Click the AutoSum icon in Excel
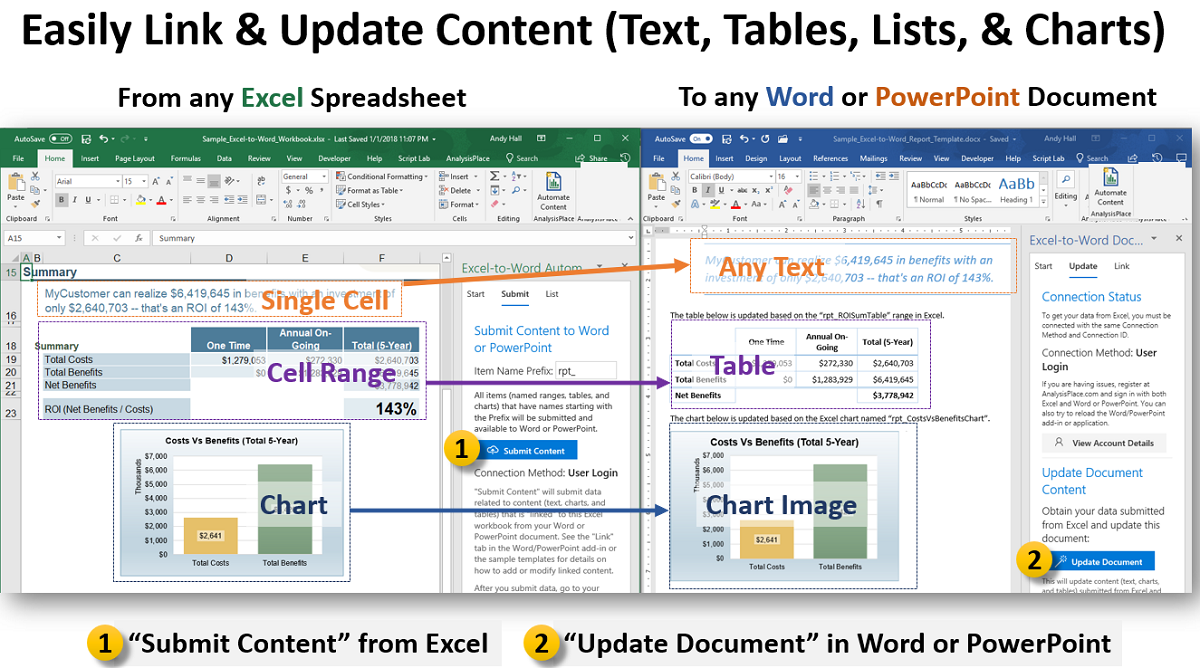The width and height of the screenshot is (1200, 668). 495,176
